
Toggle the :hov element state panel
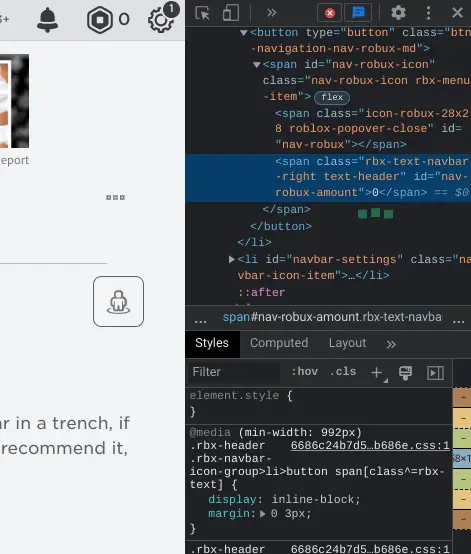pyautogui.click(x=305, y=372)
